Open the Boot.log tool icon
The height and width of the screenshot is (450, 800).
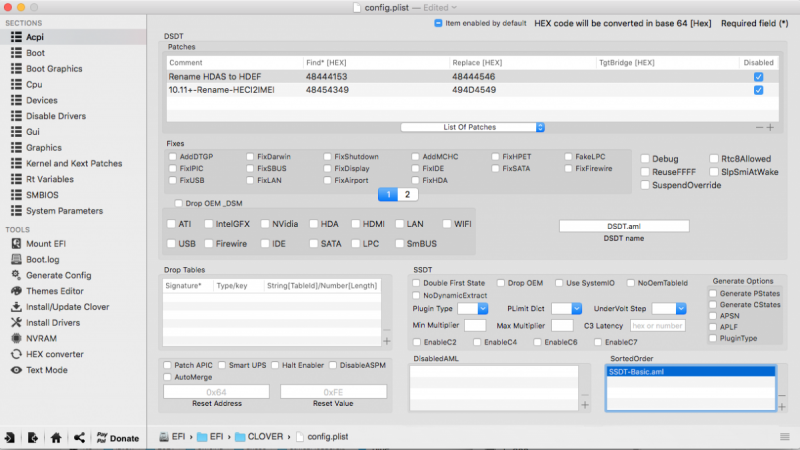point(16,259)
